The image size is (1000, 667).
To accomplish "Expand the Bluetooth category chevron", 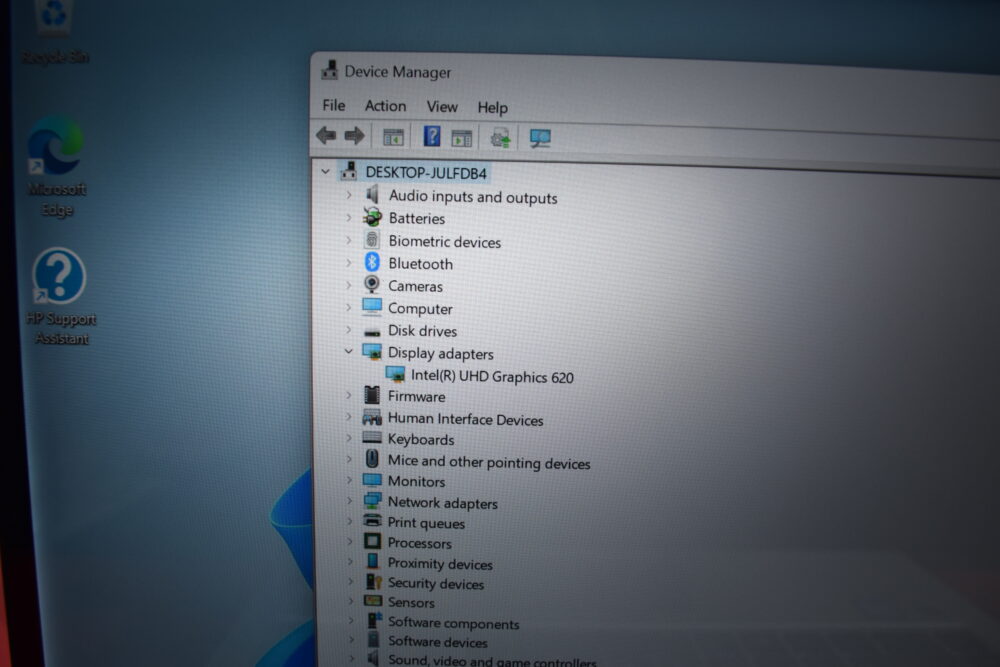I will pos(349,262).
